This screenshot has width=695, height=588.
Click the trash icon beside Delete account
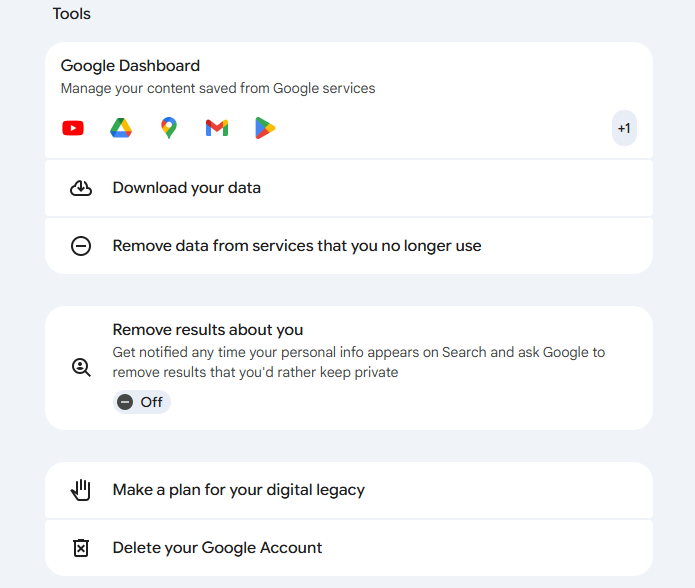click(x=81, y=548)
